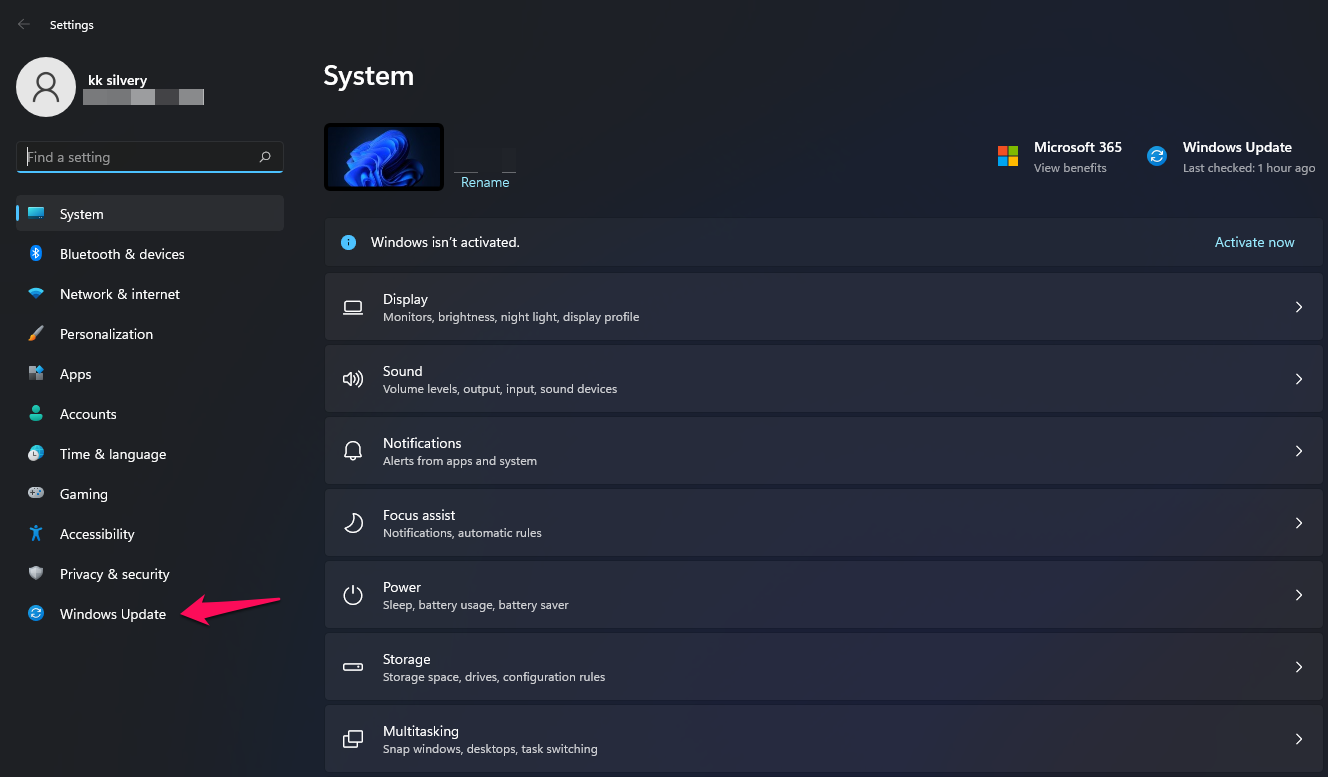1328x777 pixels.
Task: Click the Accounts icon
Action: pyautogui.click(x=36, y=413)
